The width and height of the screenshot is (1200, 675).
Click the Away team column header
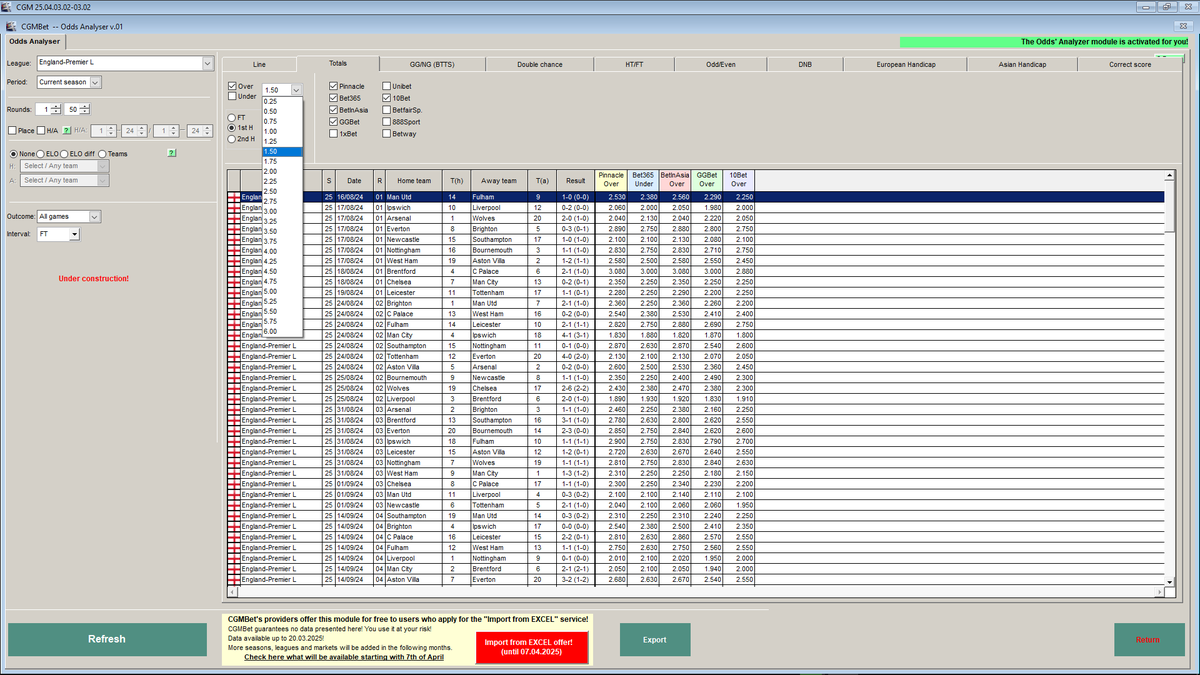click(499, 181)
